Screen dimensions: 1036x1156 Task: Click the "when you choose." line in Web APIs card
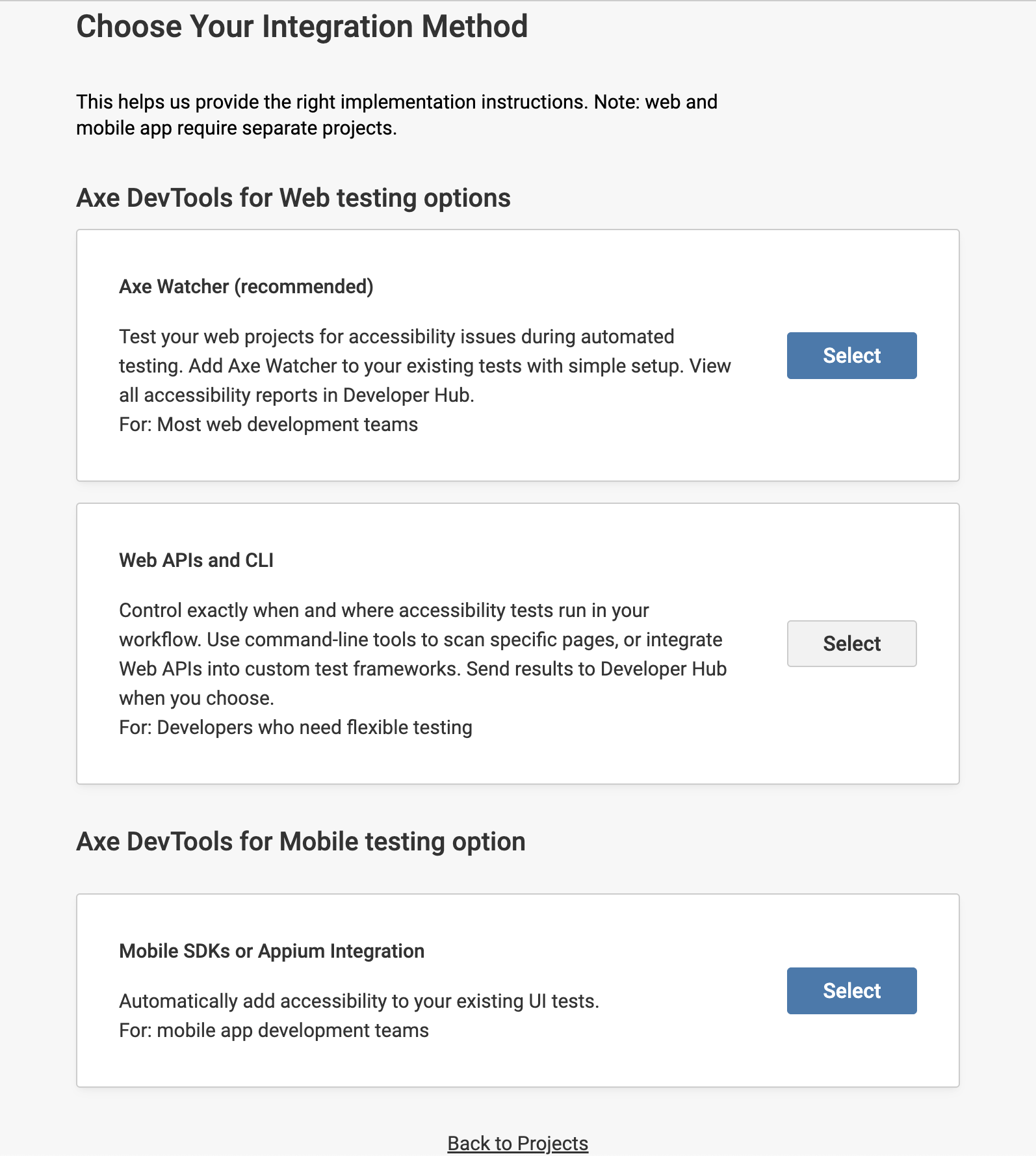(196, 698)
